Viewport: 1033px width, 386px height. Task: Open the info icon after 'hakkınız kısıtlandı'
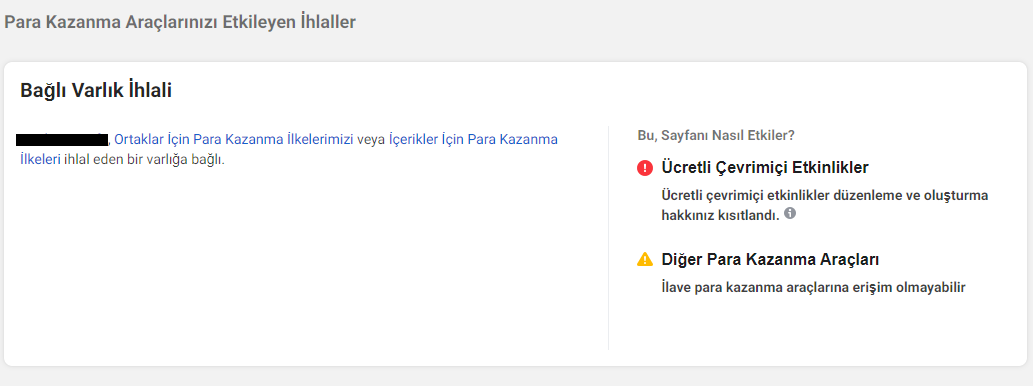click(790, 213)
